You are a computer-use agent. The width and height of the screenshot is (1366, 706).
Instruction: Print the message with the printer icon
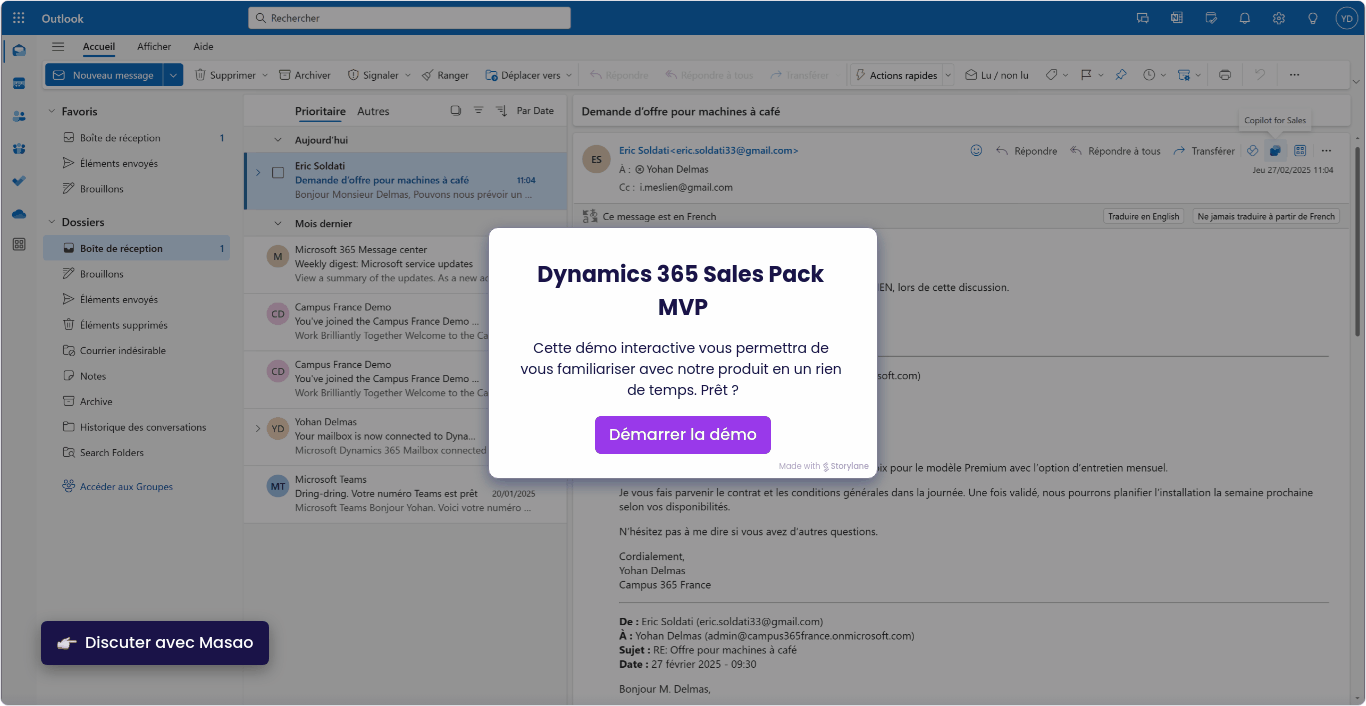pyautogui.click(x=1225, y=75)
